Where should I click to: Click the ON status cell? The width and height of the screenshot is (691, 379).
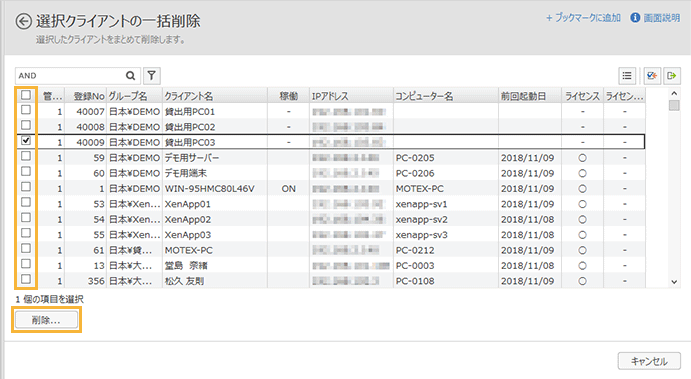[x=288, y=189]
